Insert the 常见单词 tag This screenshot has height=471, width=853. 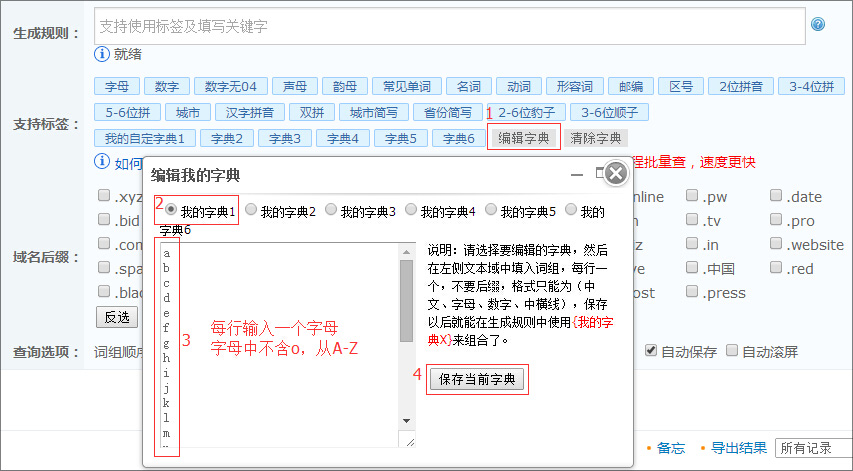(405, 87)
